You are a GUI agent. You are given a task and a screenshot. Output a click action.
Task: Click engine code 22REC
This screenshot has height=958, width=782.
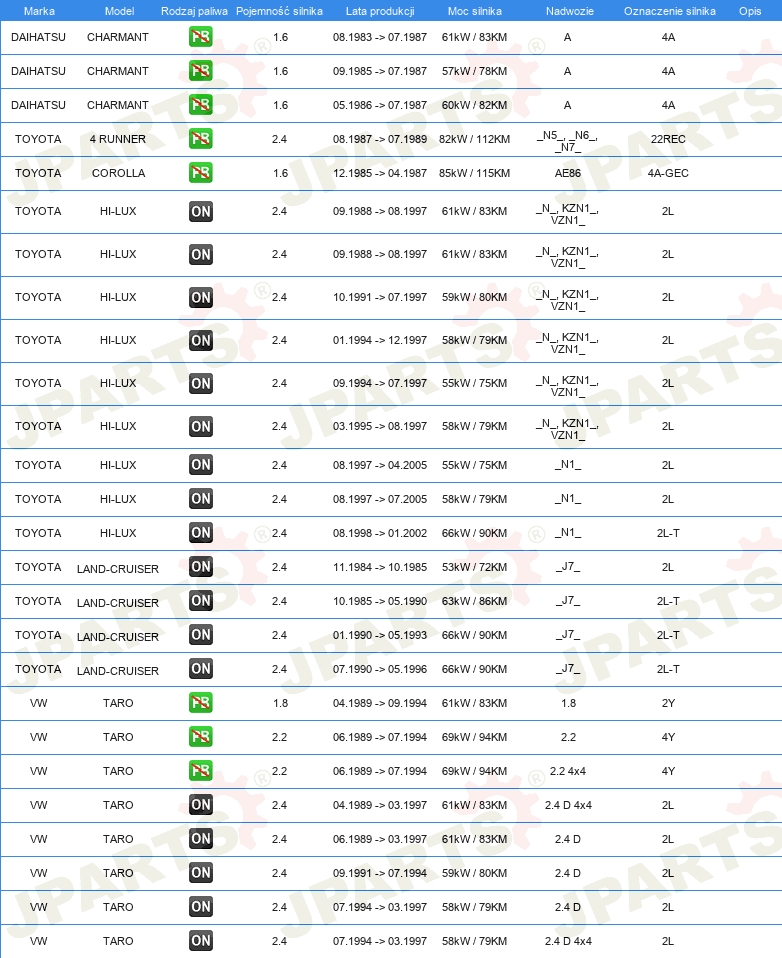click(668, 139)
